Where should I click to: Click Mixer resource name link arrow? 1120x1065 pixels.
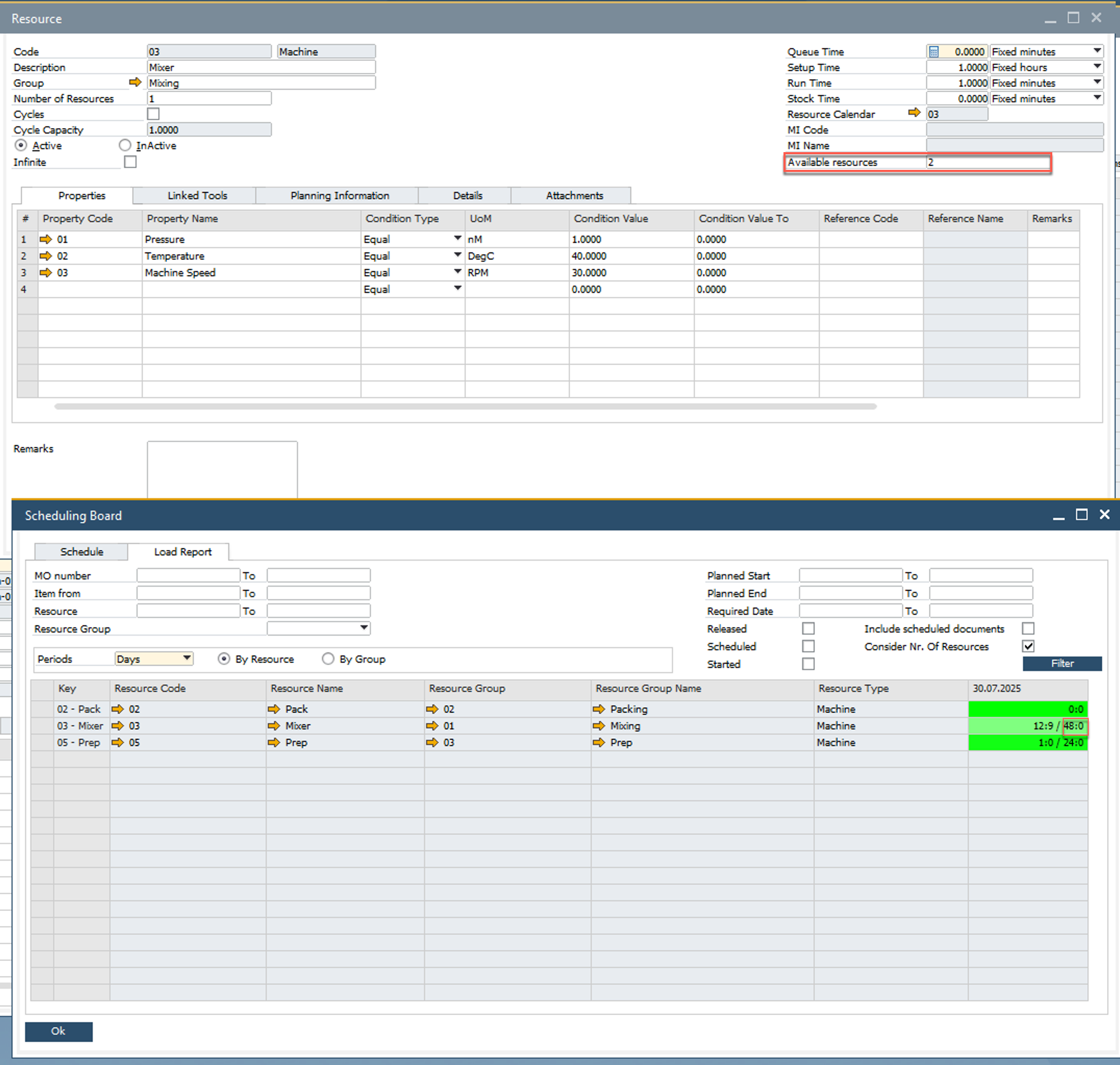(274, 725)
